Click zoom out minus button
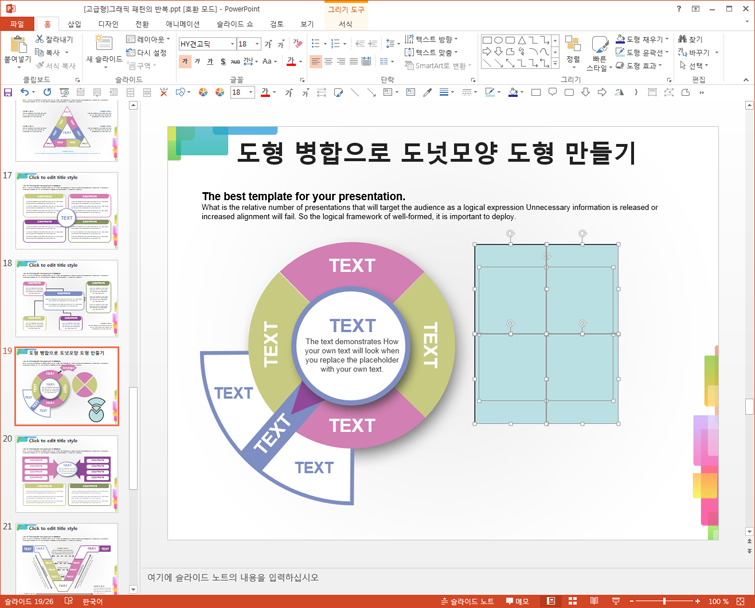This screenshot has width=755, height=608. [x=632, y=601]
